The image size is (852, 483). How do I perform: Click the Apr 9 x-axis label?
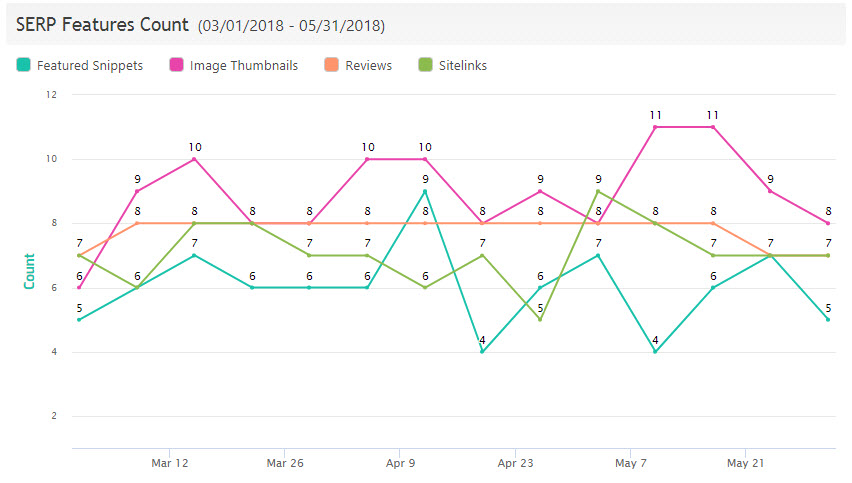[x=400, y=464]
